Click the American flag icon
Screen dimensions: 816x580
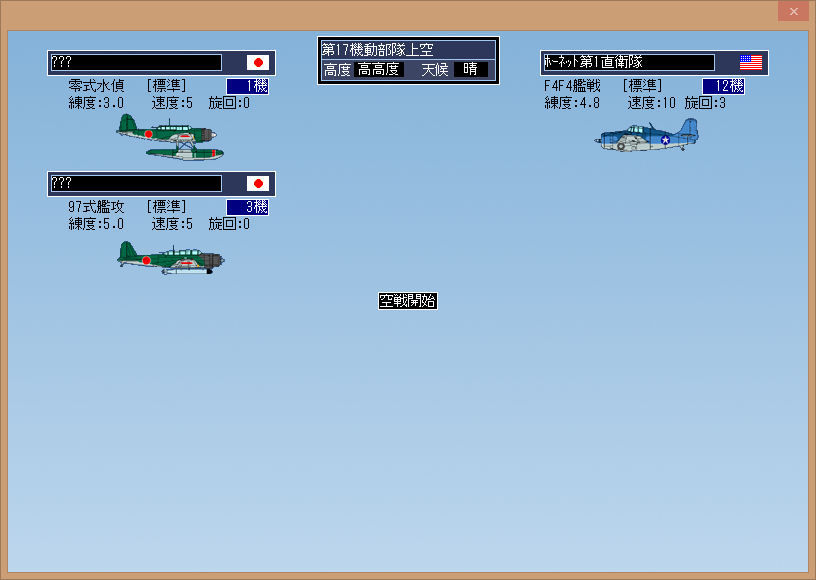[x=751, y=62]
